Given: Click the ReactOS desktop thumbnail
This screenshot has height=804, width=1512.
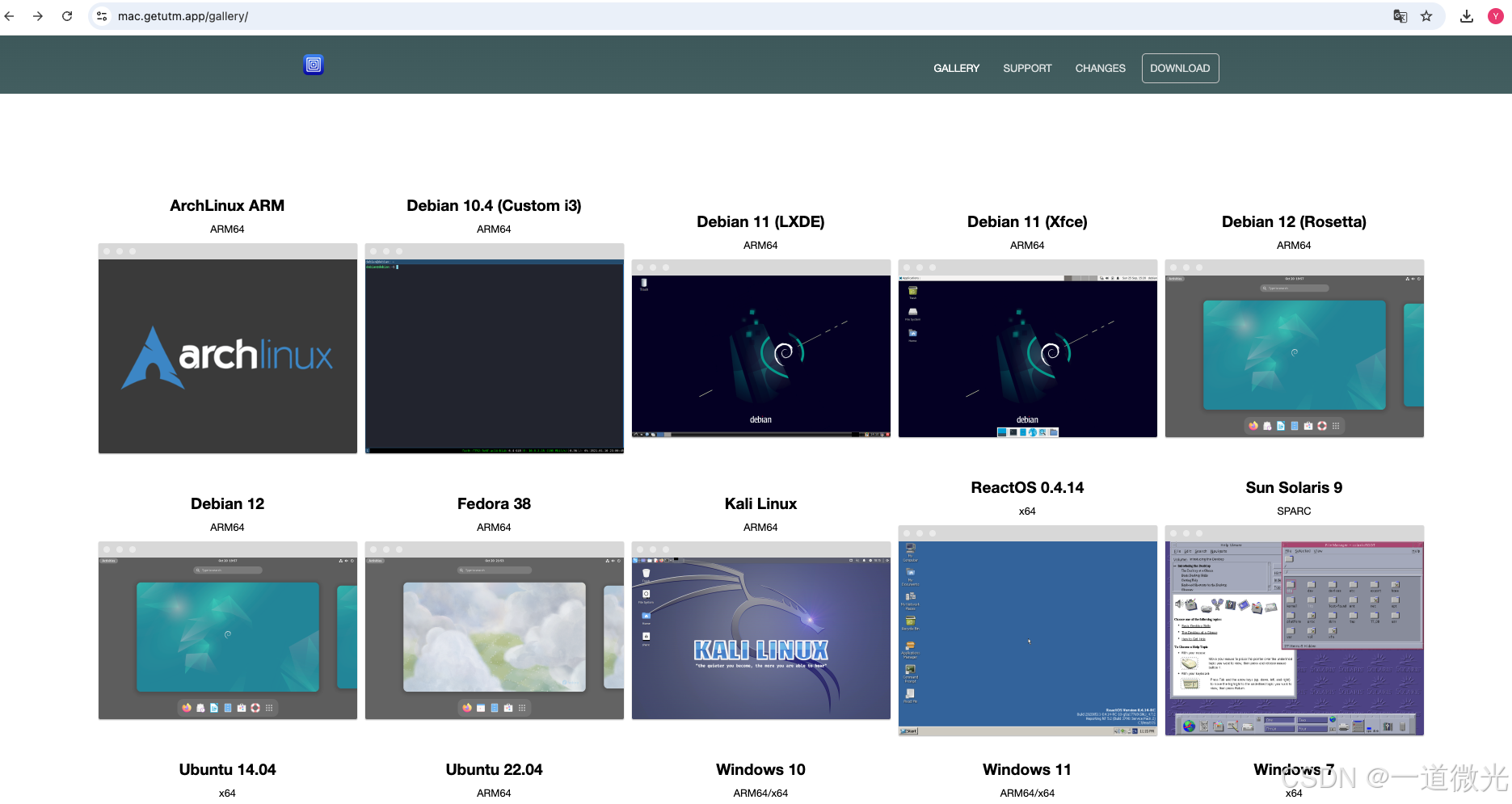Looking at the screenshot, I should coord(1027,630).
